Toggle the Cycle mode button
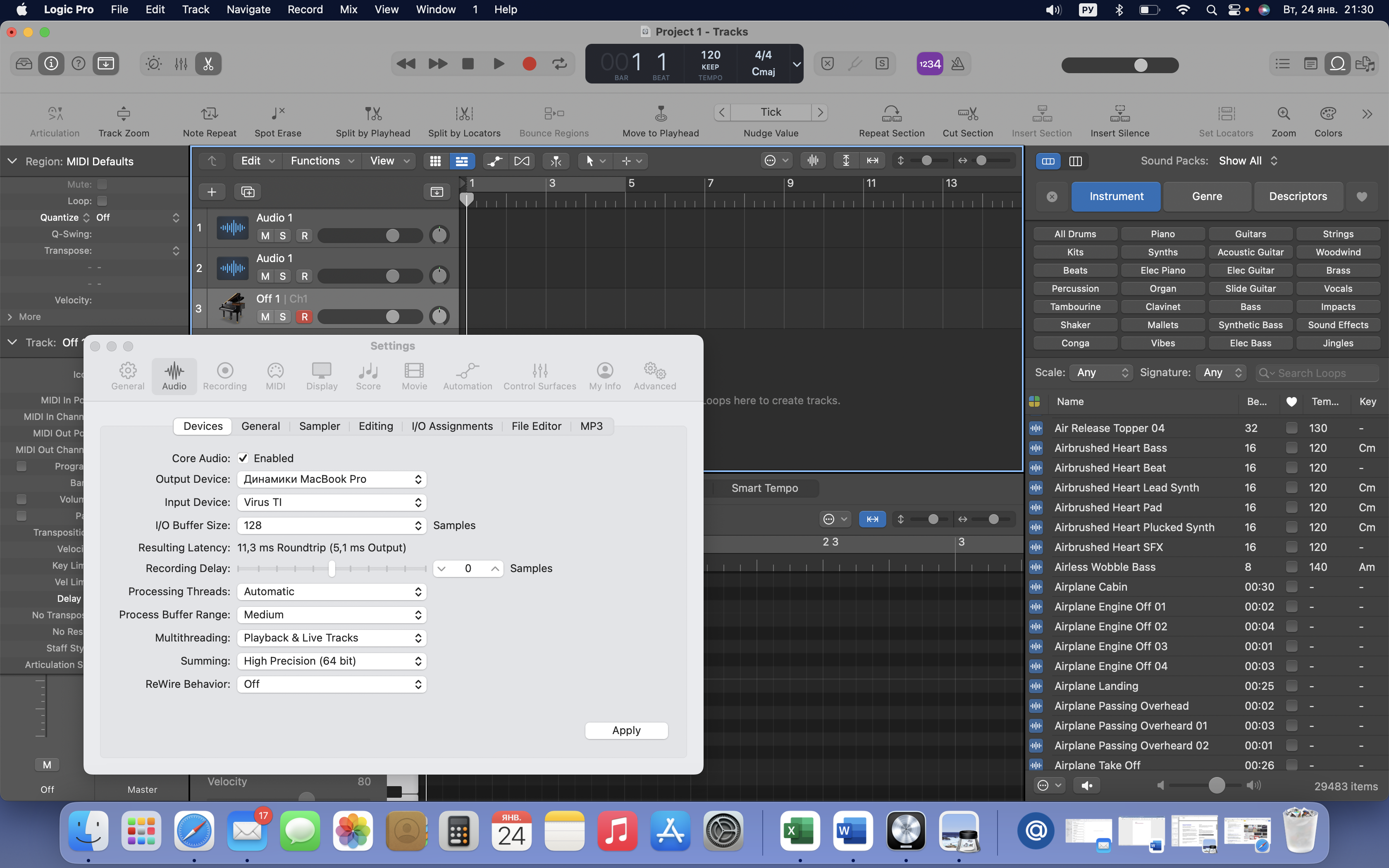Screen dimensions: 1389x868 (x=559, y=64)
